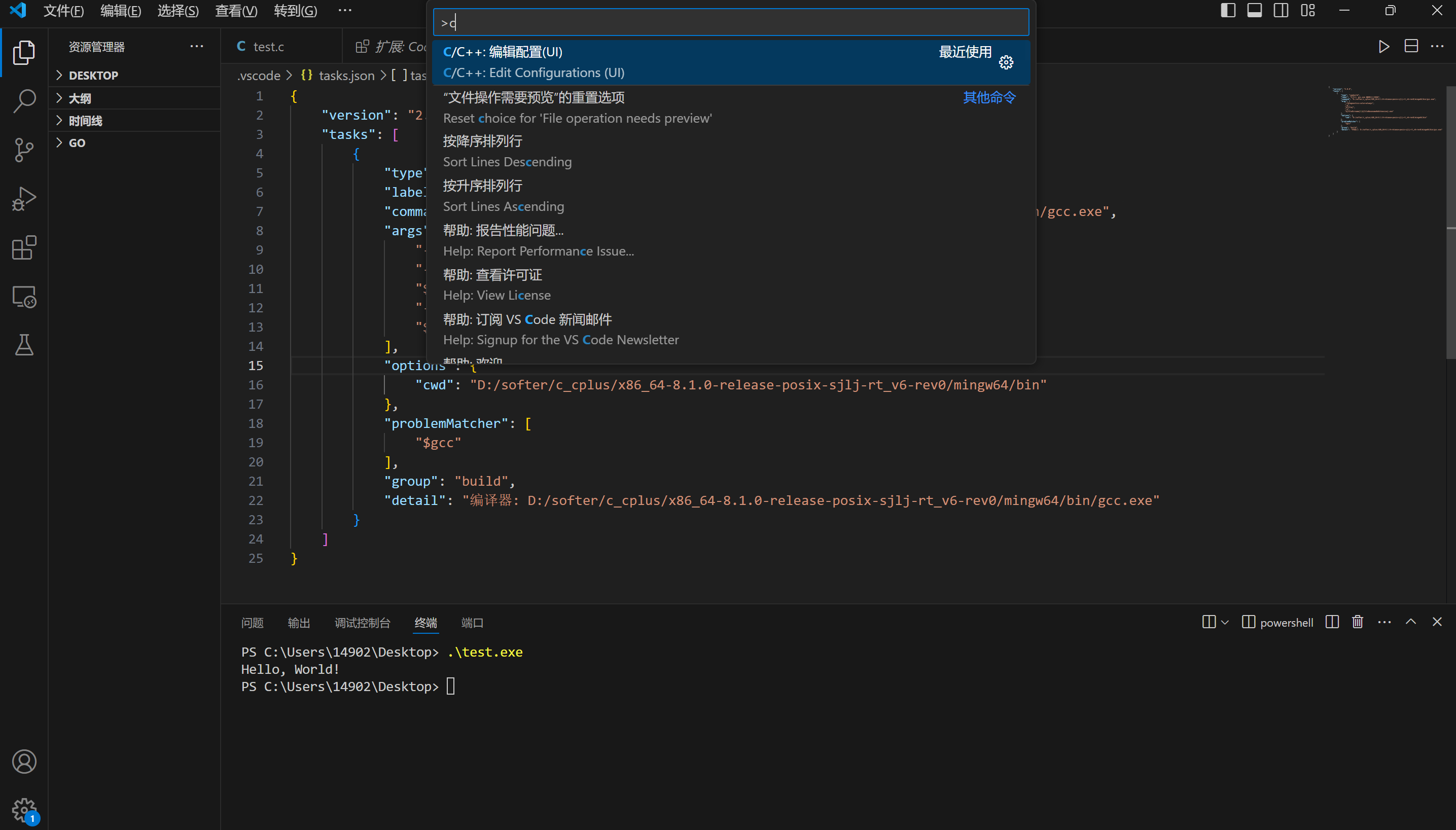1456x830 pixels.
Task: Open the Remote Explorer view
Action: click(x=24, y=297)
